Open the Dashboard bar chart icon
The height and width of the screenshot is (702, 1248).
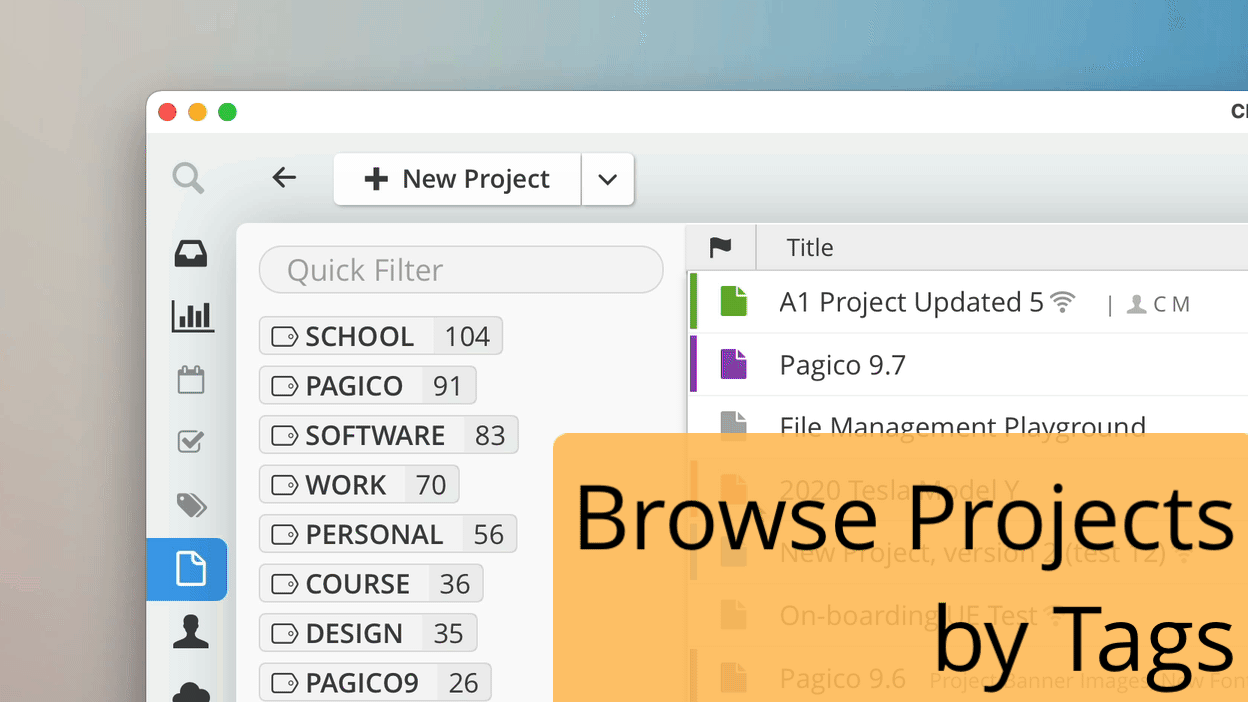tap(192, 317)
